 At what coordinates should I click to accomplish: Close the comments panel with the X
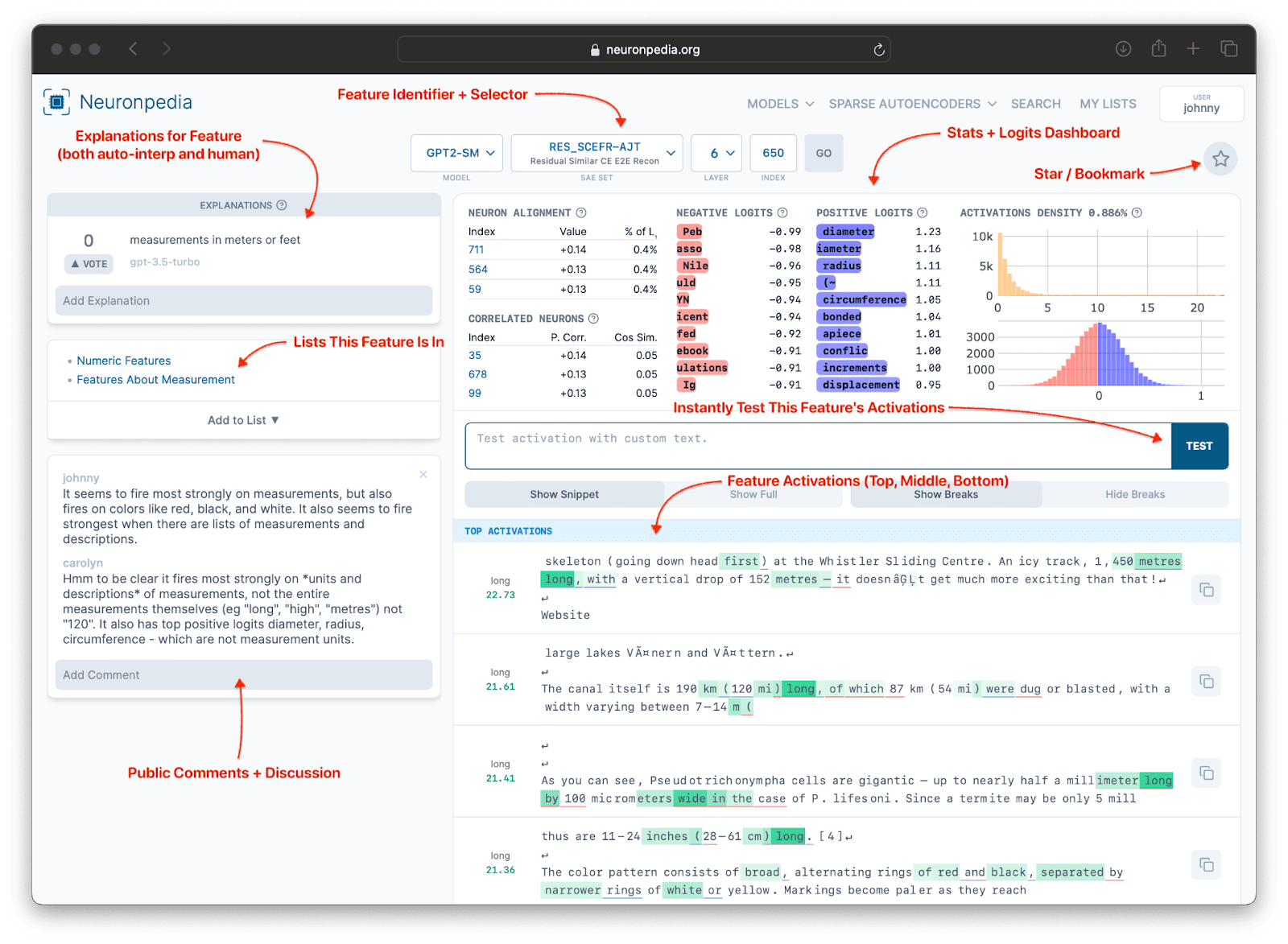point(423,475)
